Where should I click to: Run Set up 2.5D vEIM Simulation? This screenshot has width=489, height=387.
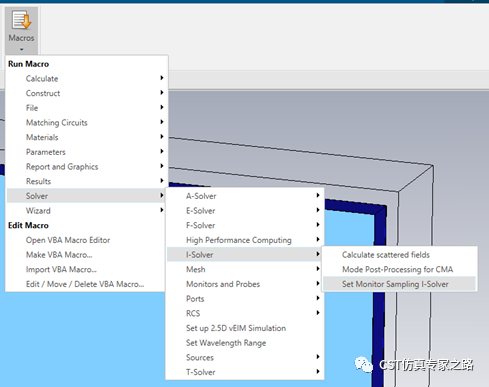coord(245,328)
